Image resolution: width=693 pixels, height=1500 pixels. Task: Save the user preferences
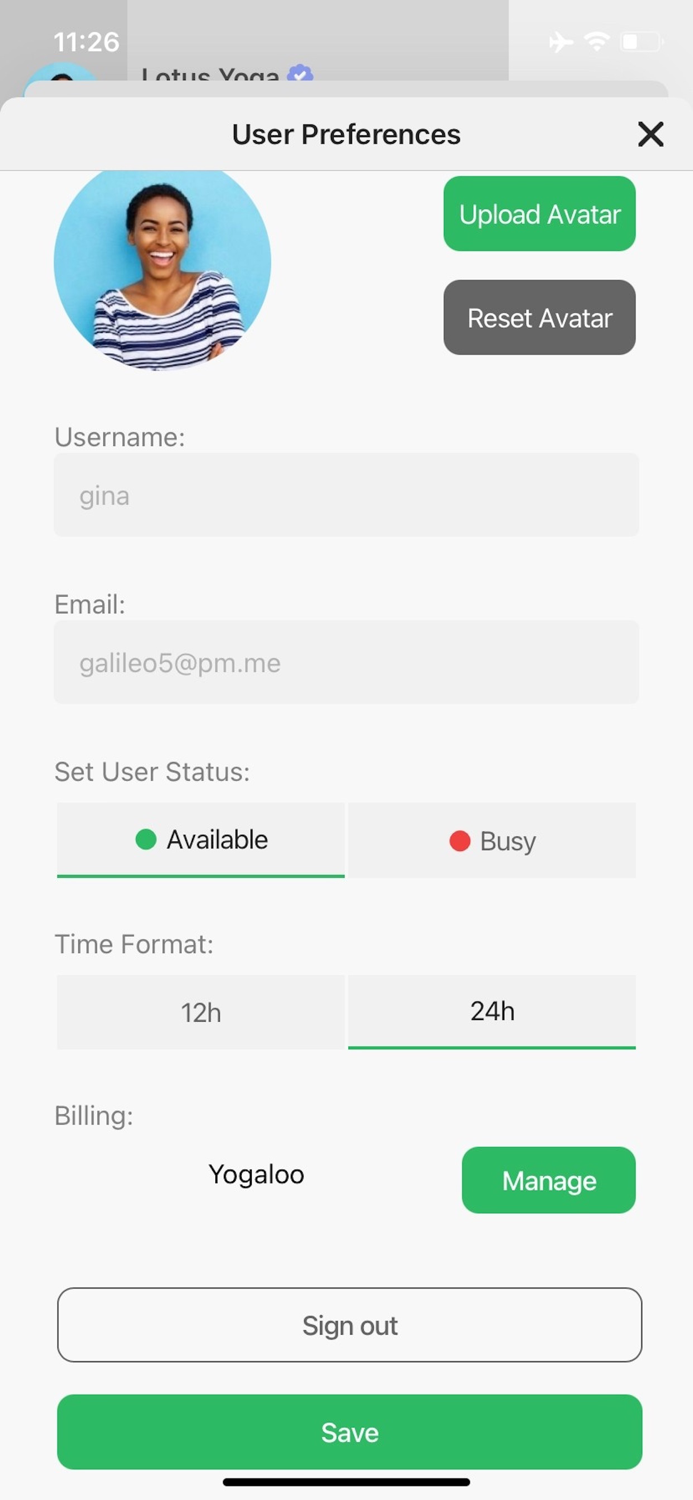(349, 1432)
